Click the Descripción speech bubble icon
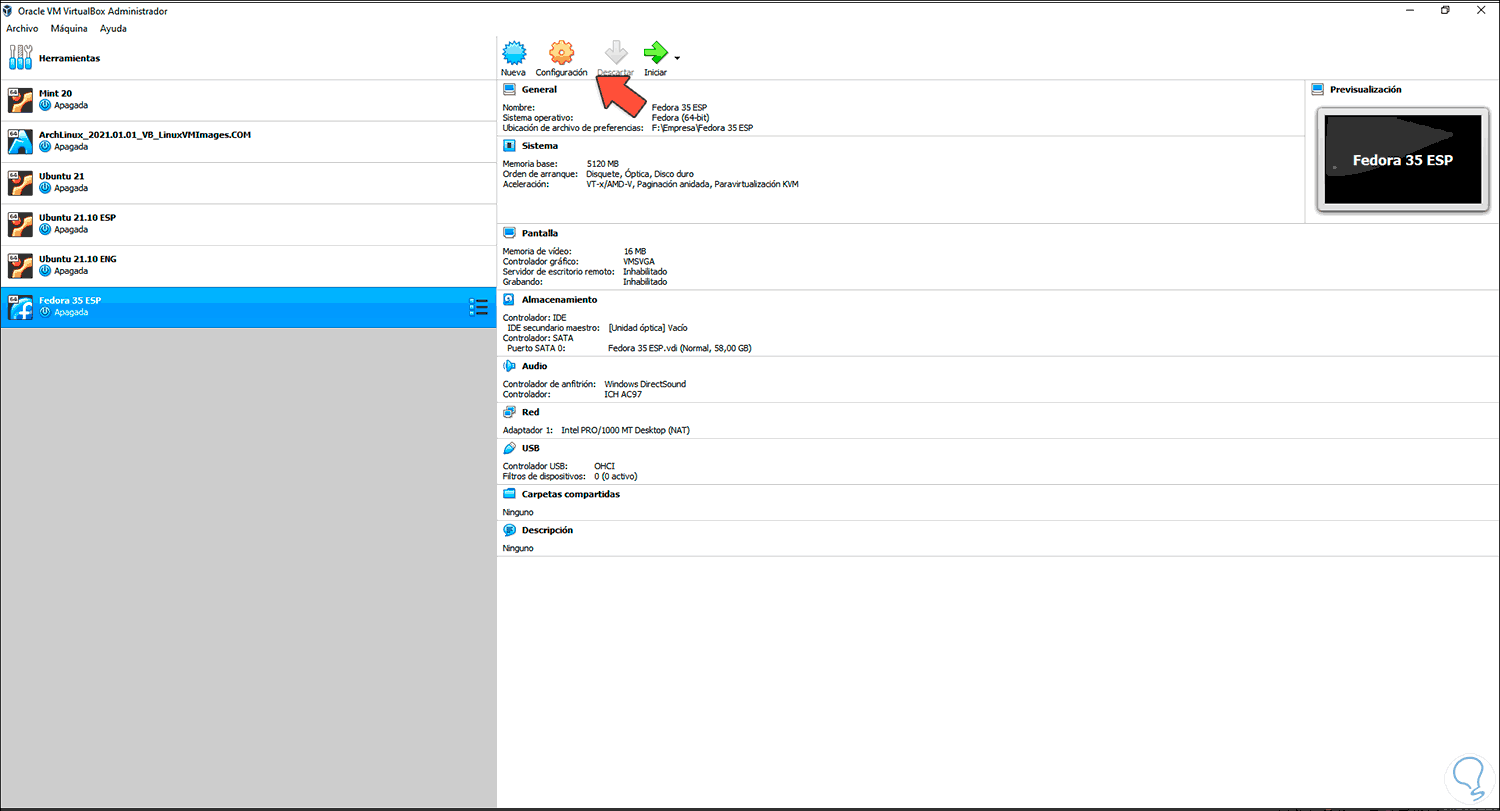This screenshot has width=1500, height=811. [509, 530]
